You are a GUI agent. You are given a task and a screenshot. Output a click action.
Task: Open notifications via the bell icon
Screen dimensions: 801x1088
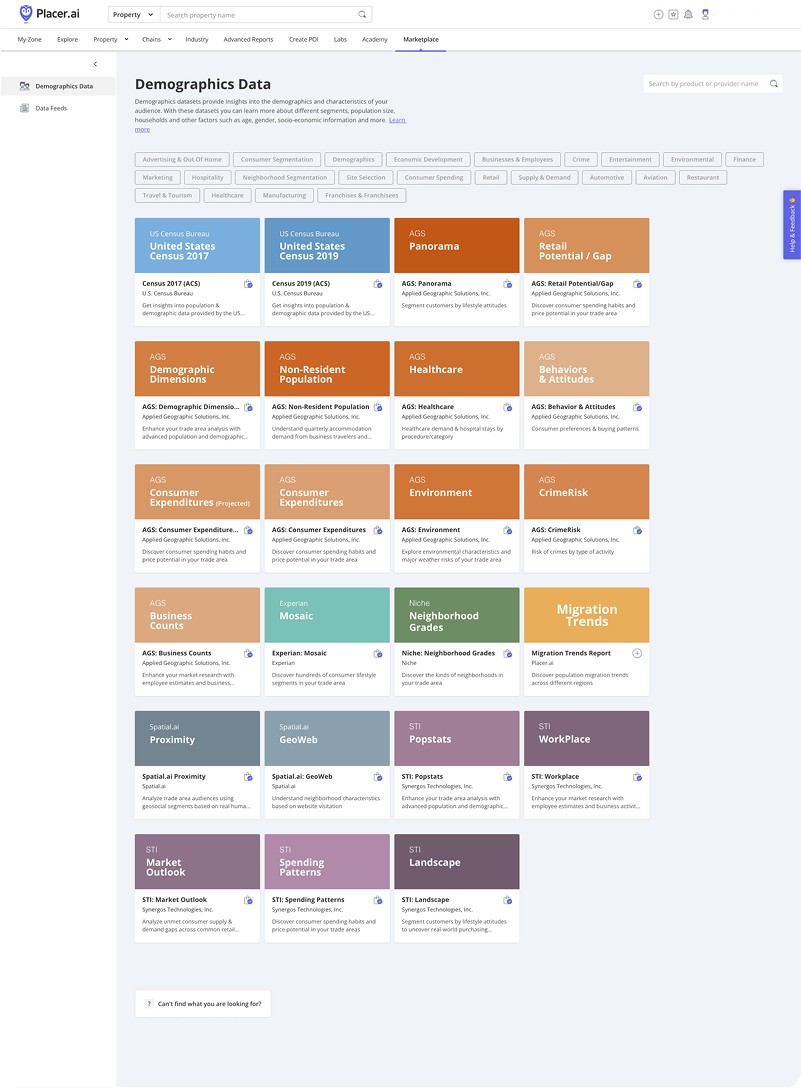688,14
